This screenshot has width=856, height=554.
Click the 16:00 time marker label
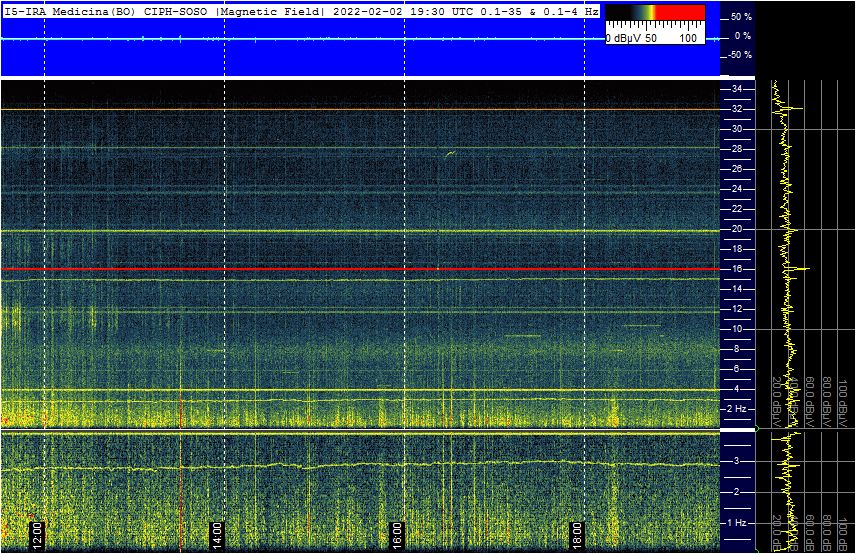pyautogui.click(x=396, y=528)
